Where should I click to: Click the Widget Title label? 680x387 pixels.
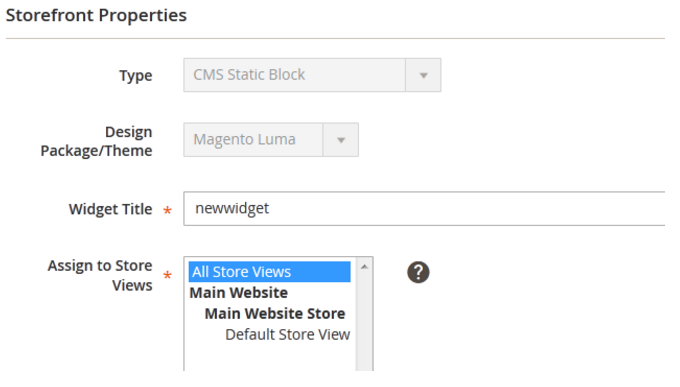point(111,209)
